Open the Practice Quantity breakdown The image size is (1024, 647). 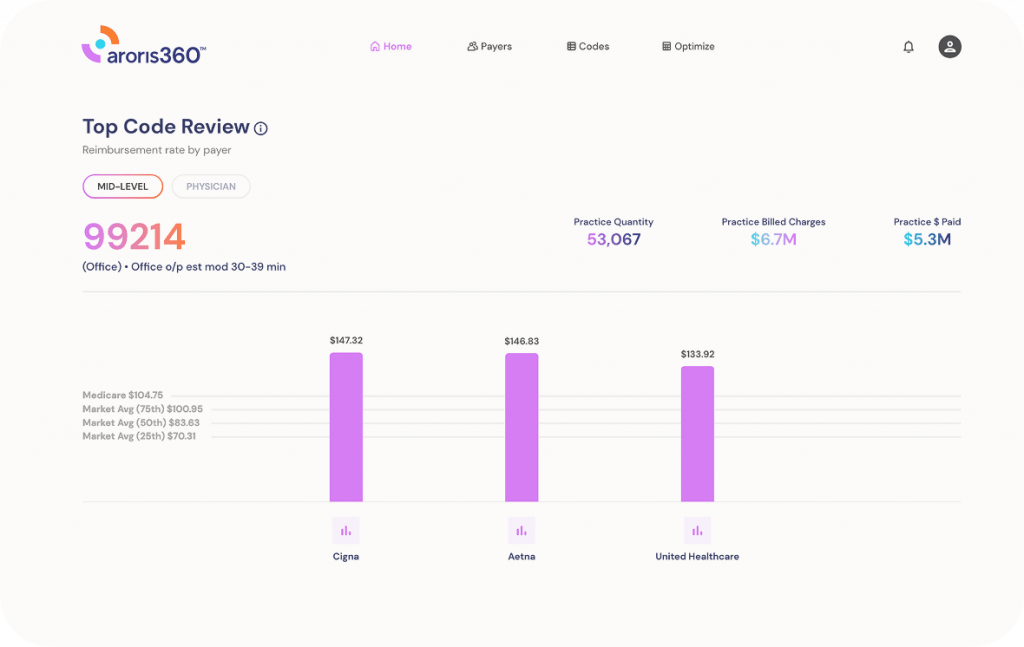click(x=613, y=238)
